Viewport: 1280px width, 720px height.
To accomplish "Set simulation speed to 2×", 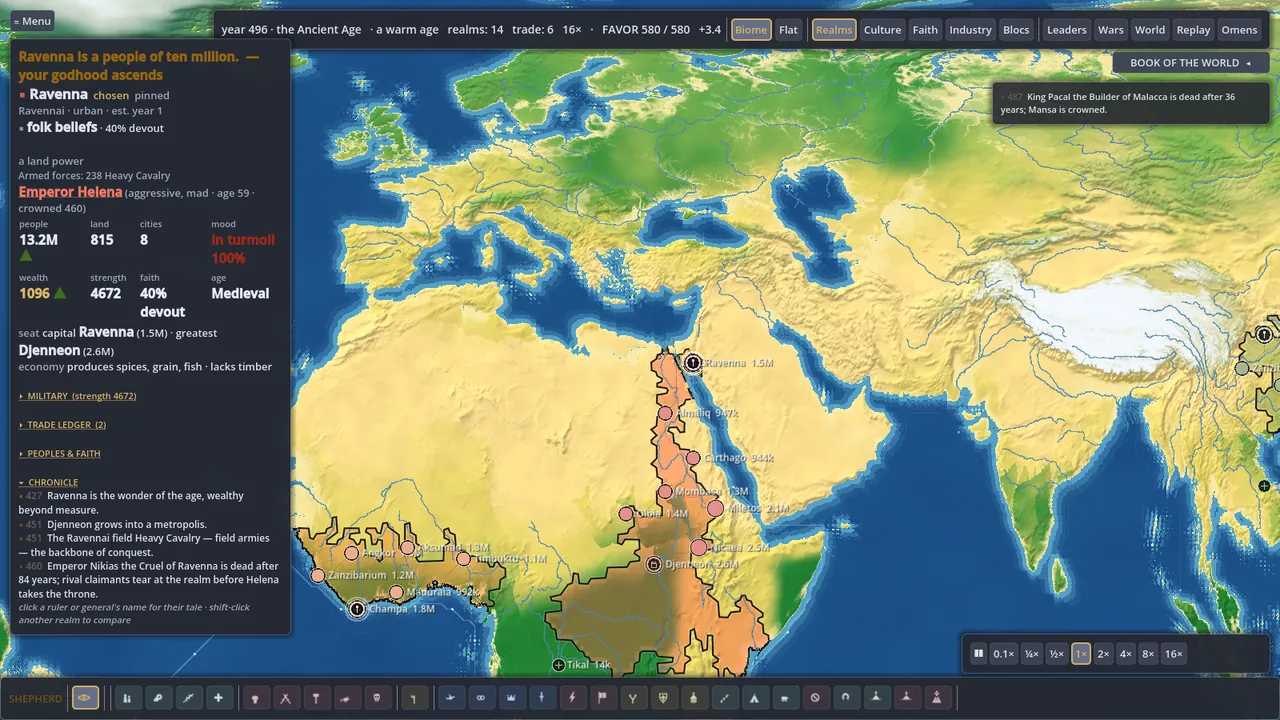I will [x=1103, y=654].
